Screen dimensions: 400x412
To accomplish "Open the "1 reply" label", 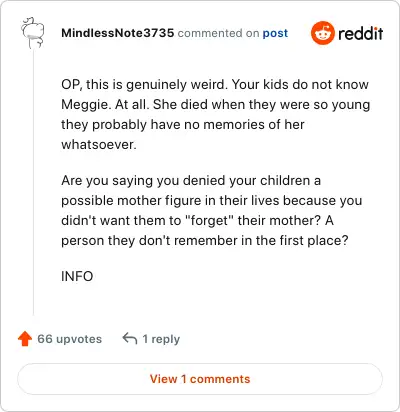I will [x=161, y=339].
